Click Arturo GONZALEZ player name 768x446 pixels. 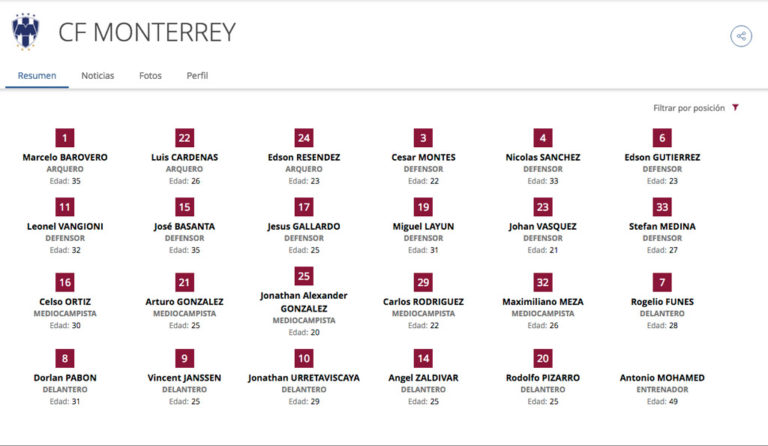[x=184, y=302]
